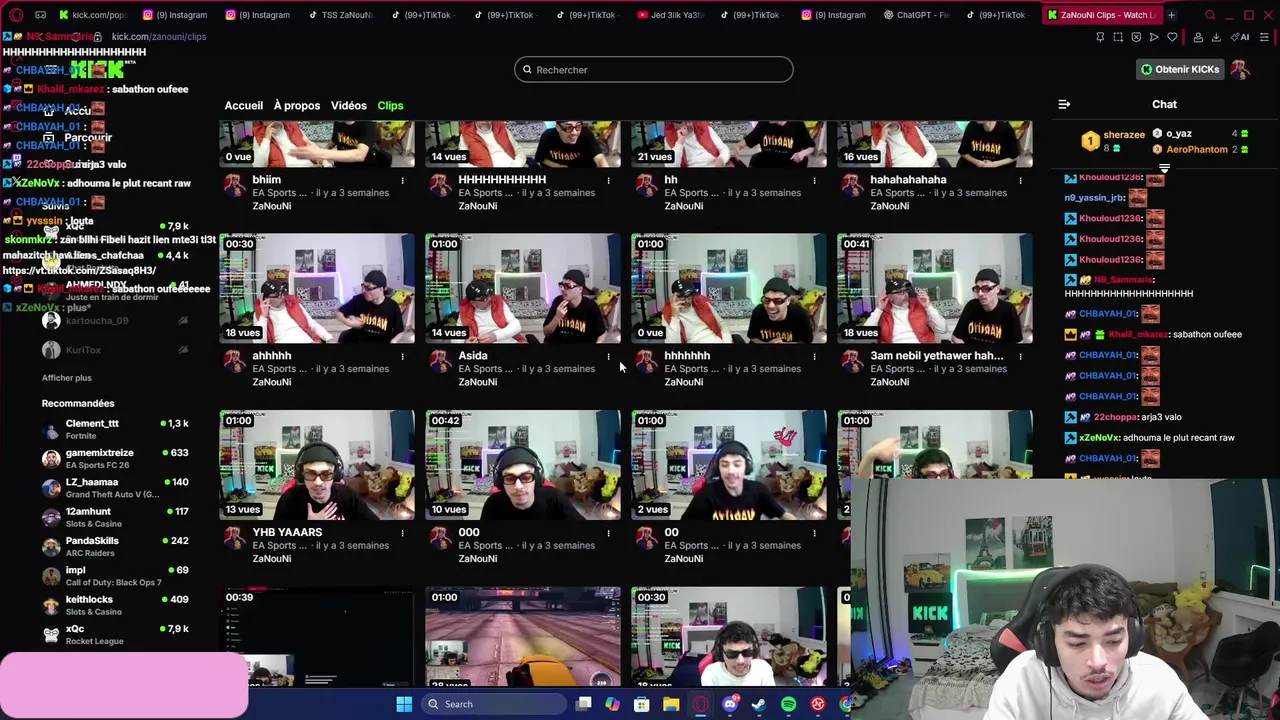Viewport: 1280px width, 720px height.
Task: Open the browser downloads icon
Action: click(x=1216, y=37)
